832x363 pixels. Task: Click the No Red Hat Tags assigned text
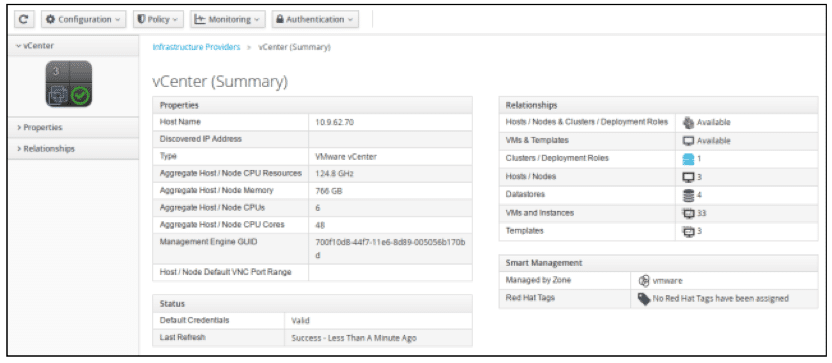click(721, 299)
